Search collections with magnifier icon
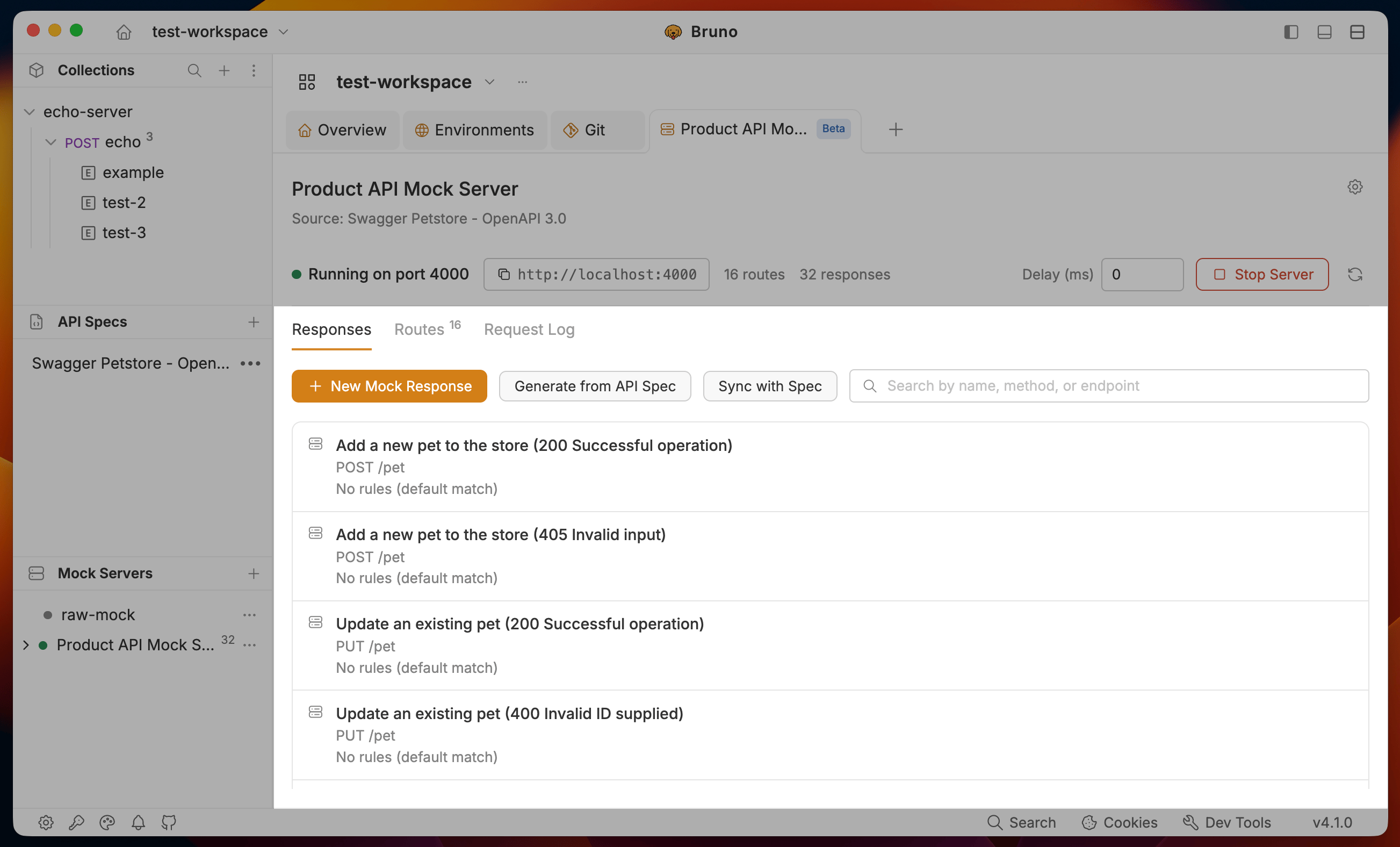The image size is (1400, 847). (x=194, y=70)
